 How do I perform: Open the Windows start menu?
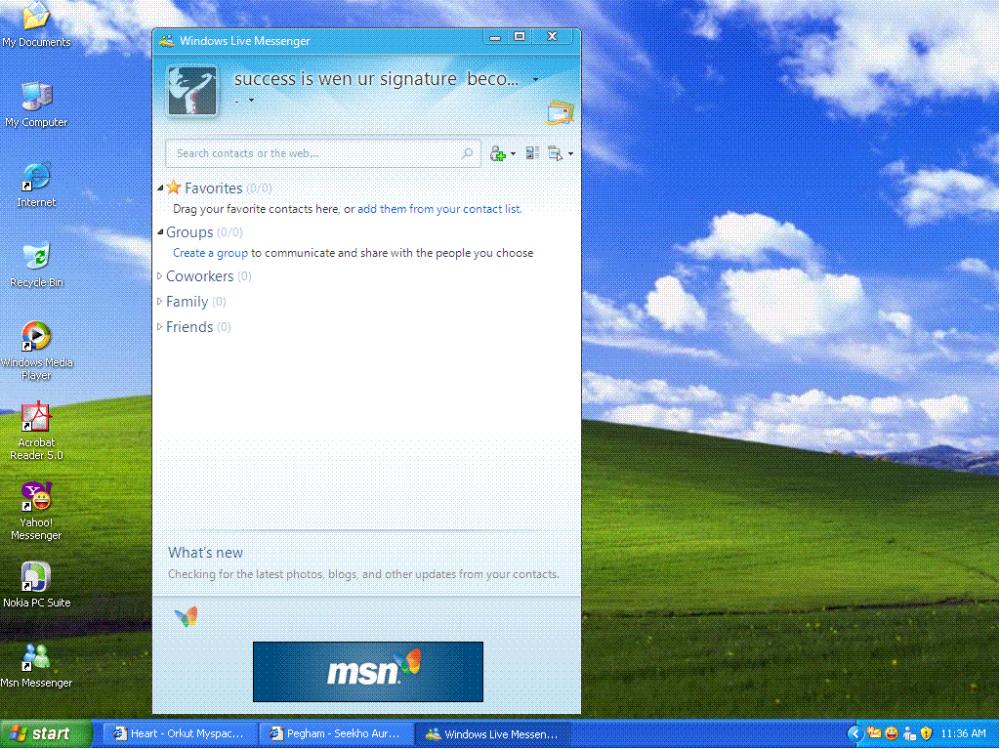click(46, 734)
